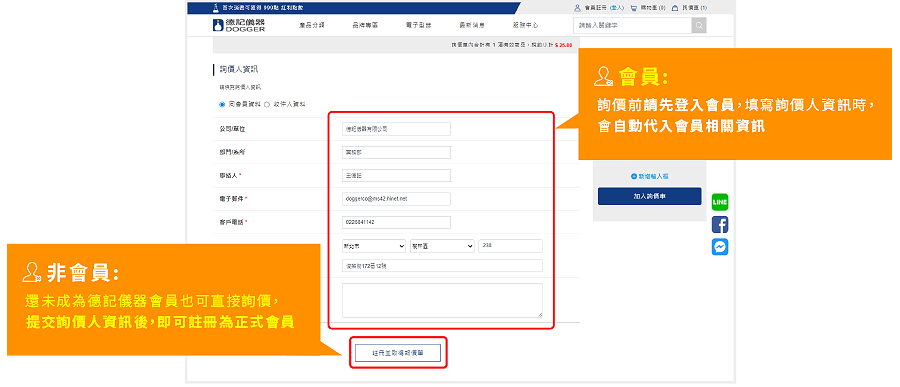Click the keyword search input field
Viewport: 900px width, 387px height.
click(633, 25)
